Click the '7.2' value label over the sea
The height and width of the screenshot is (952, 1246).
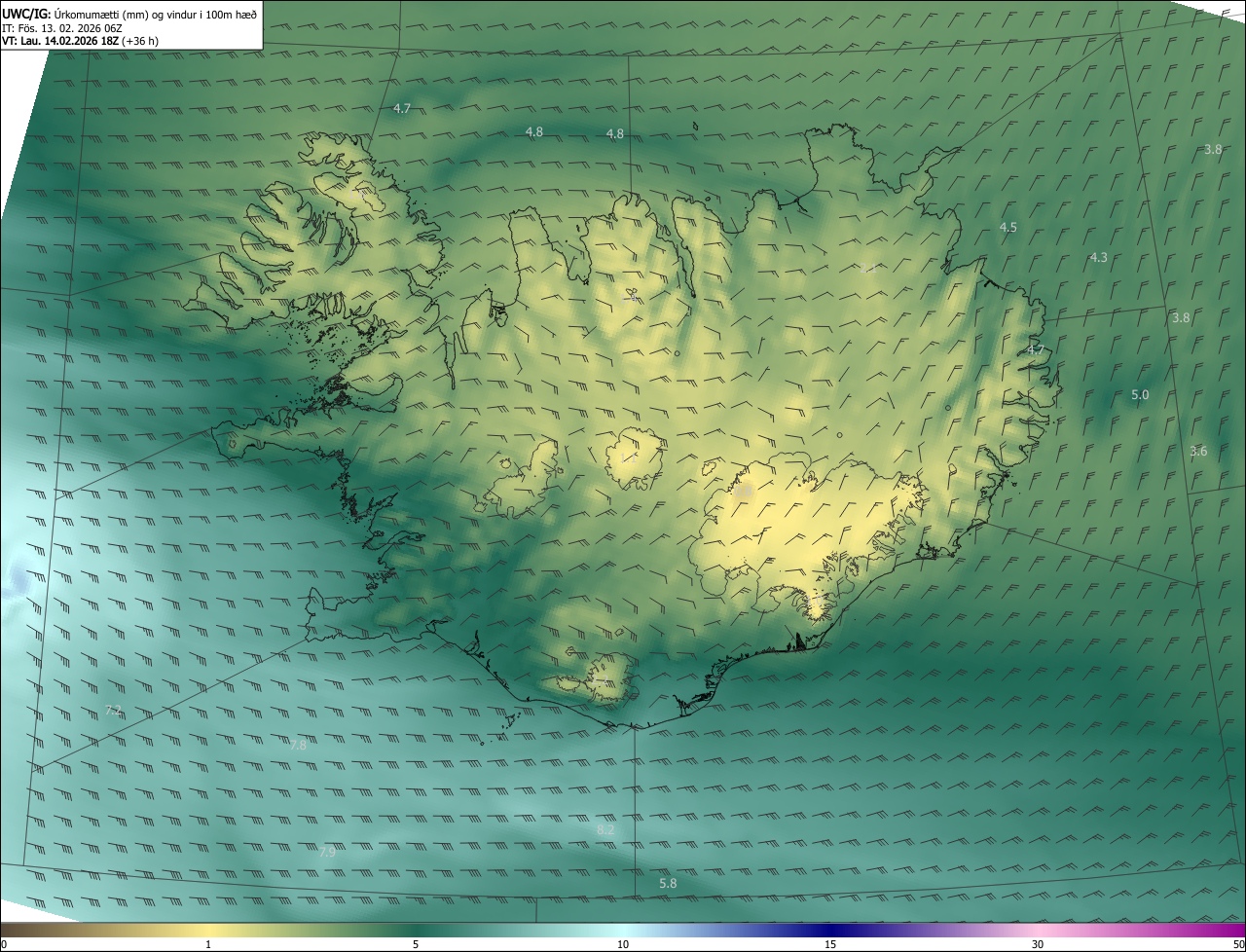113,710
